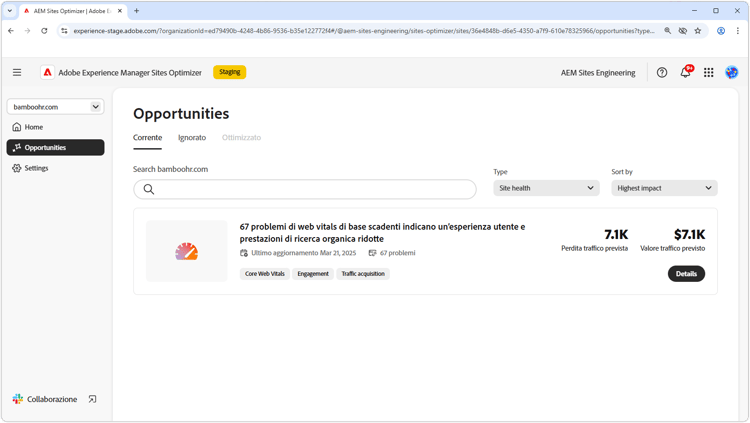This screenshot has height=423, width=750.
Task: Click the Traffic acquisition tag
Action: pos(363,274)
